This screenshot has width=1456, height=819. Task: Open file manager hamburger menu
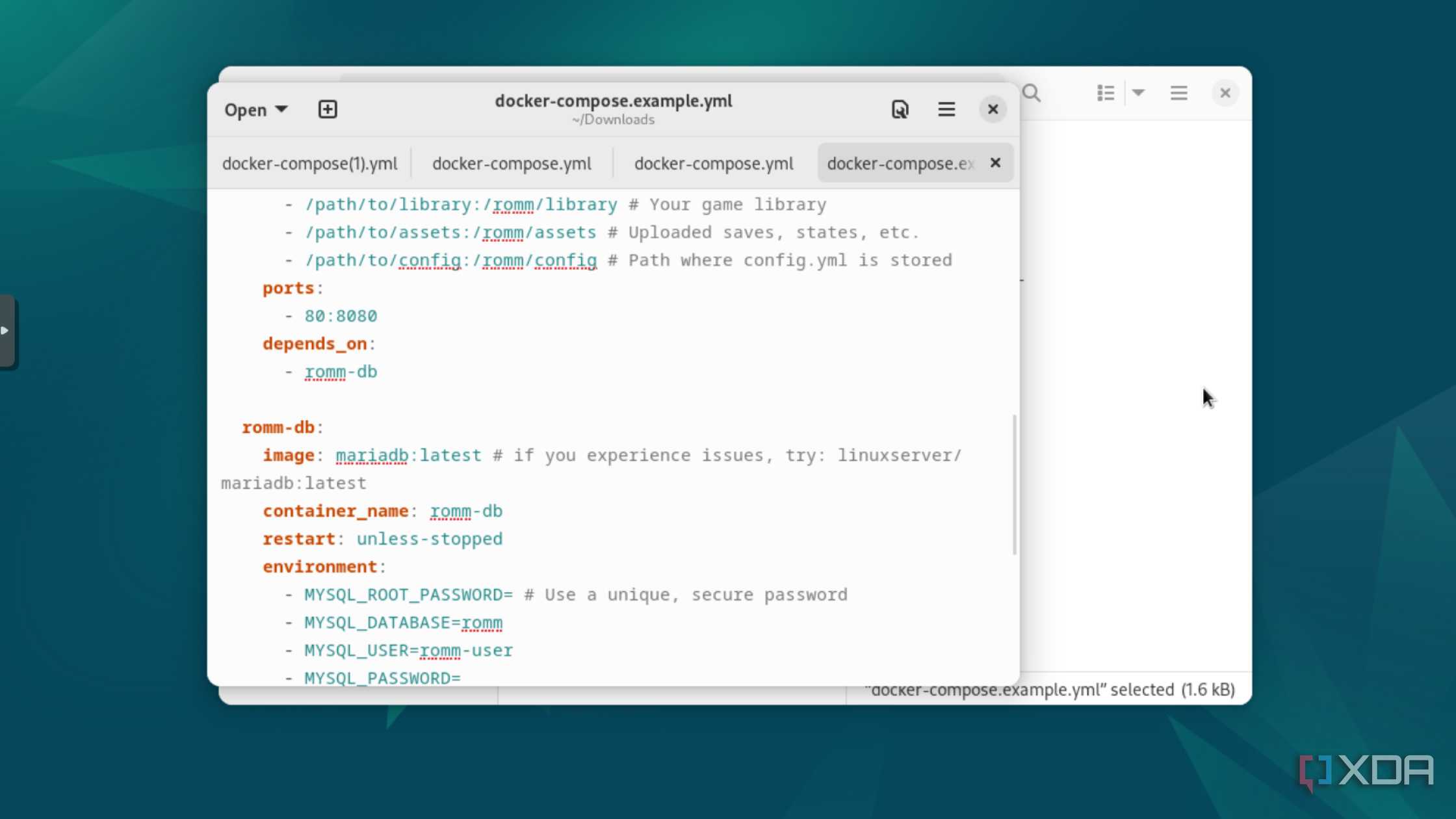coord(1178,93)
